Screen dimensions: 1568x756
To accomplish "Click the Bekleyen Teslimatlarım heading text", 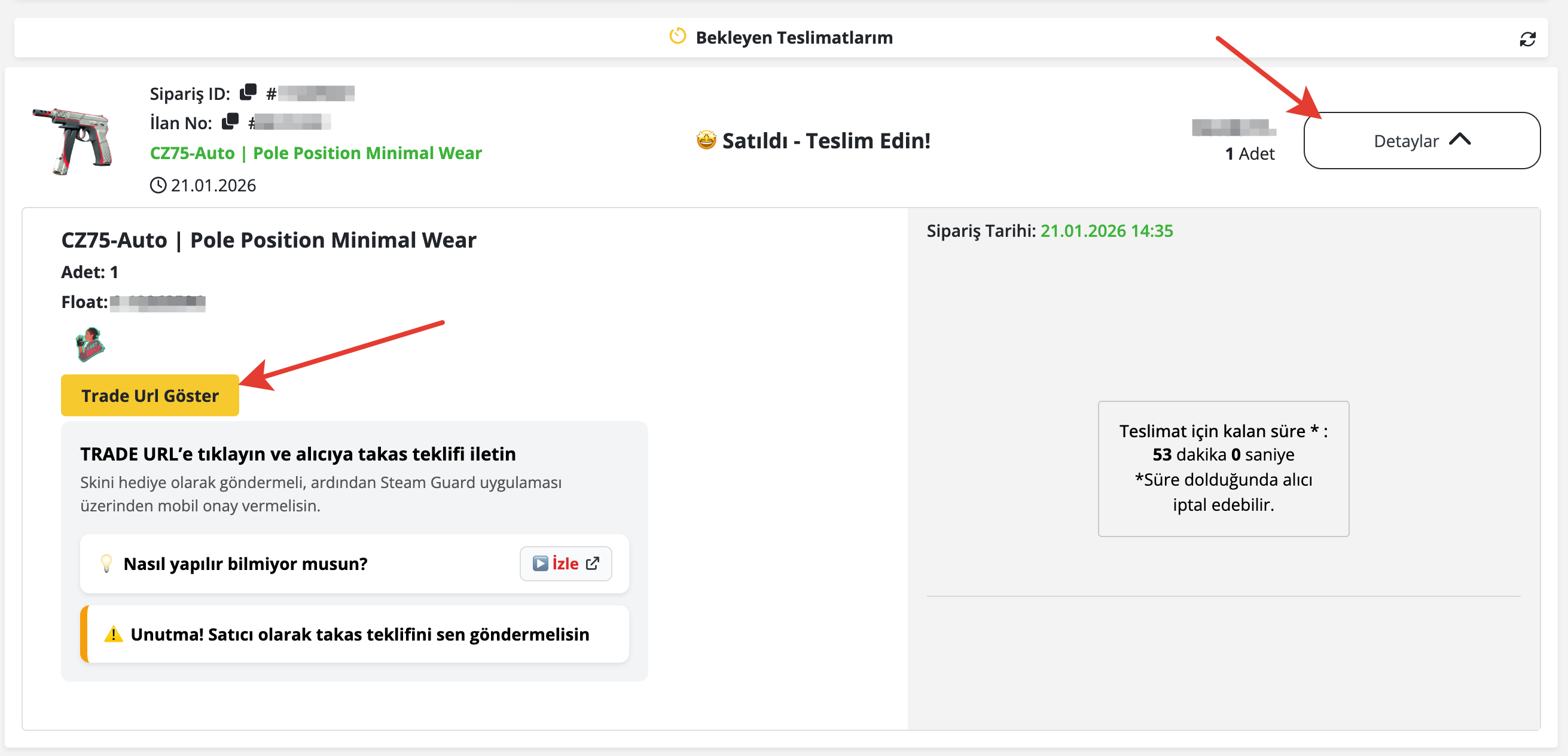I will [794, 38].
